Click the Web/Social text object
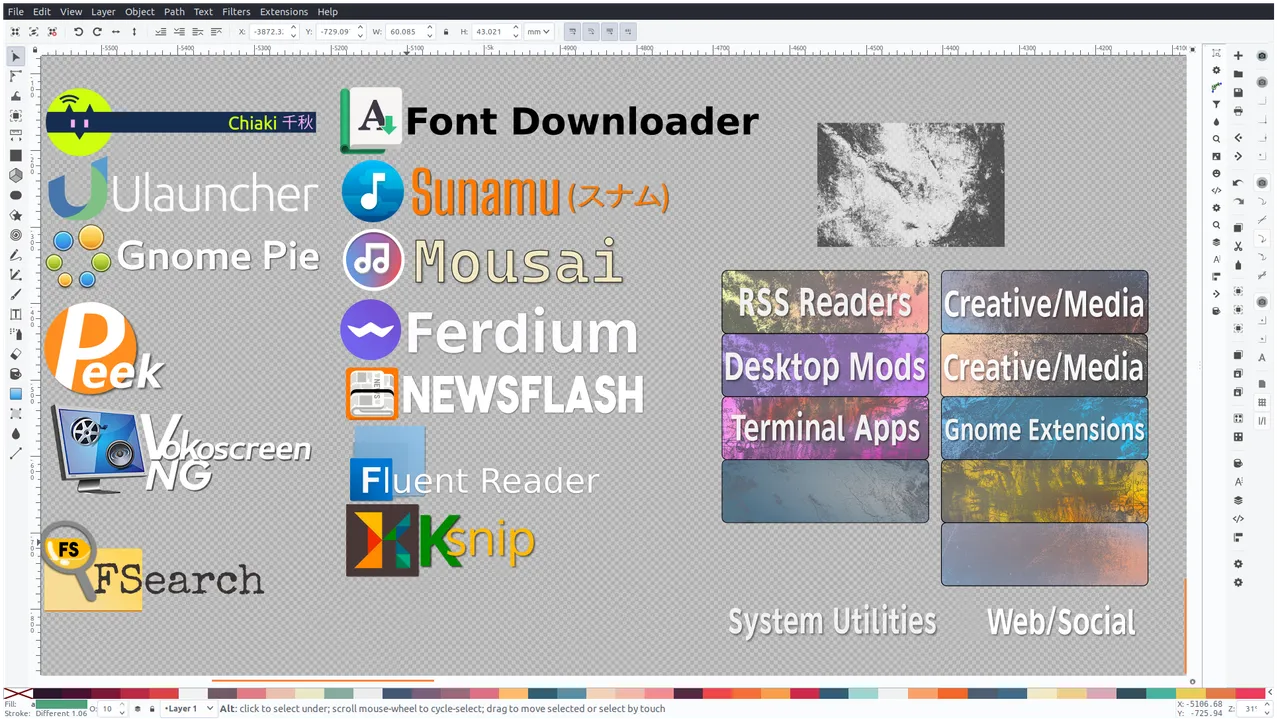1280x724 pixels. 1061,622
